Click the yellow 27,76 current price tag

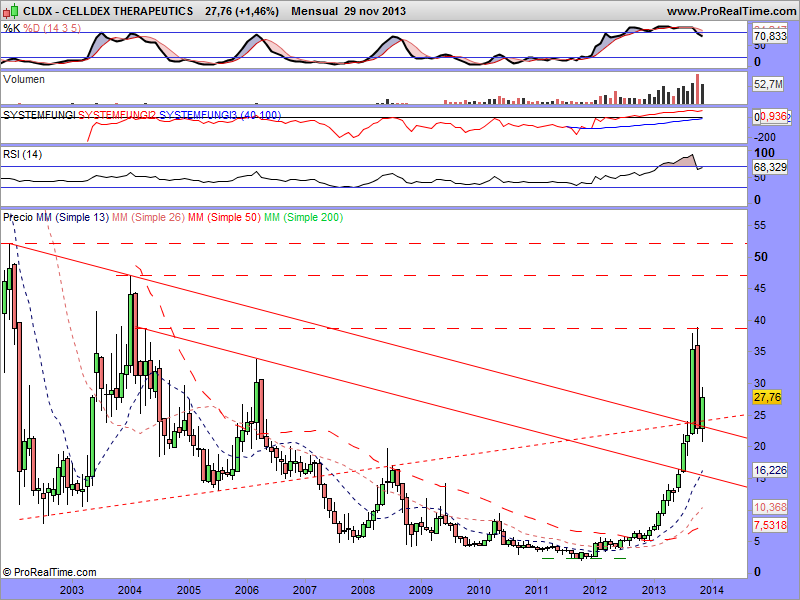(x=767, y=397)
